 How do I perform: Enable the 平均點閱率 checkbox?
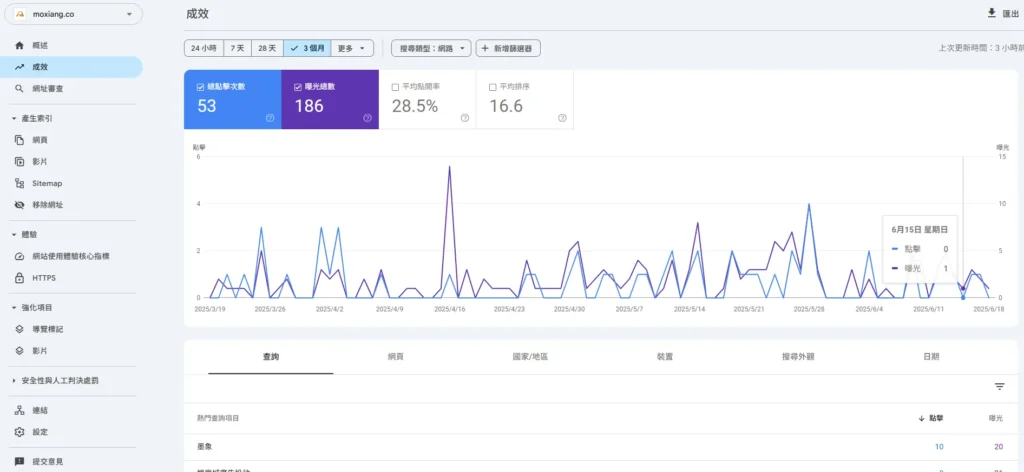click(396, 87)
